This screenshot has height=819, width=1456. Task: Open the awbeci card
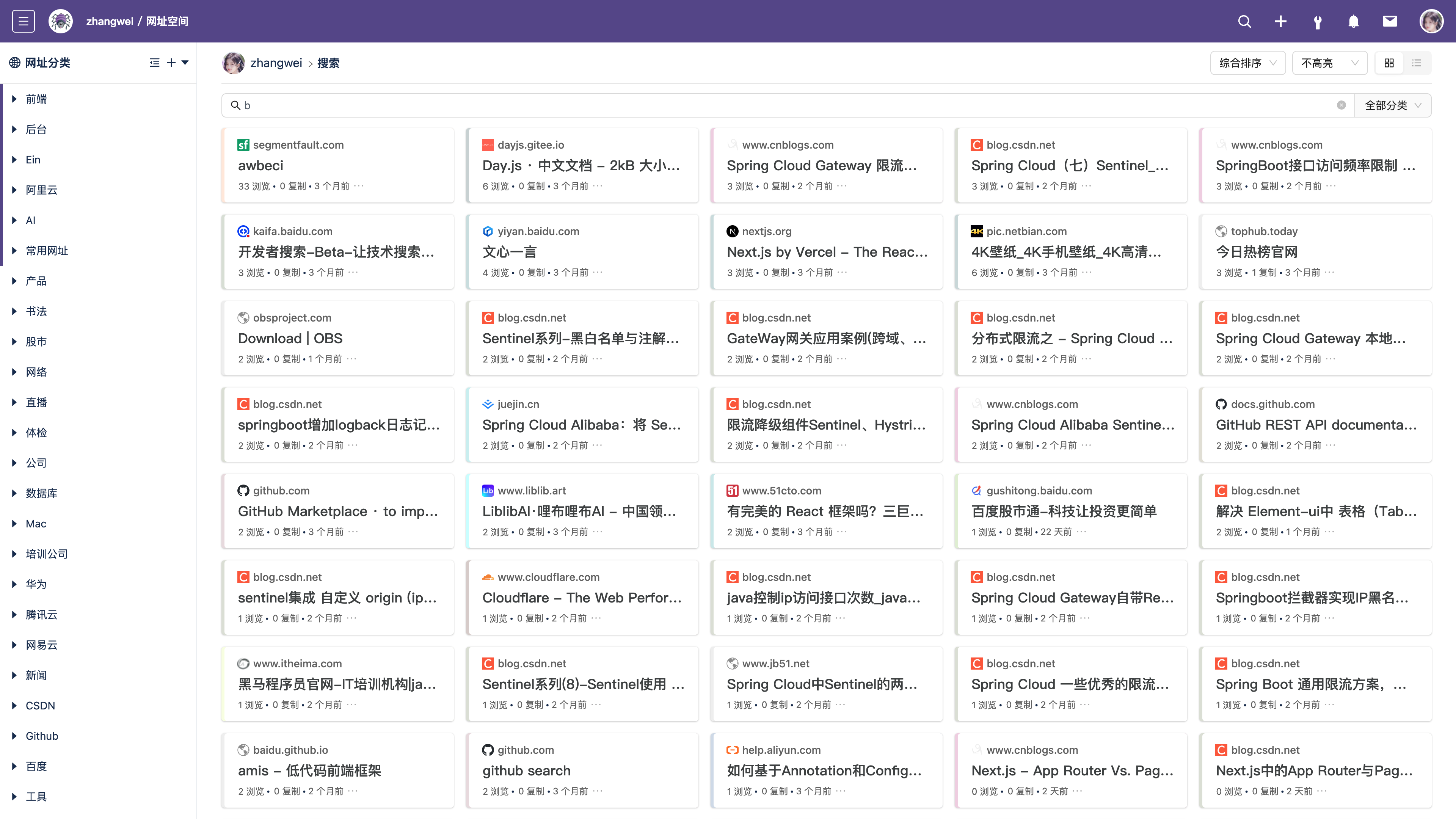[x=337, y=165]
